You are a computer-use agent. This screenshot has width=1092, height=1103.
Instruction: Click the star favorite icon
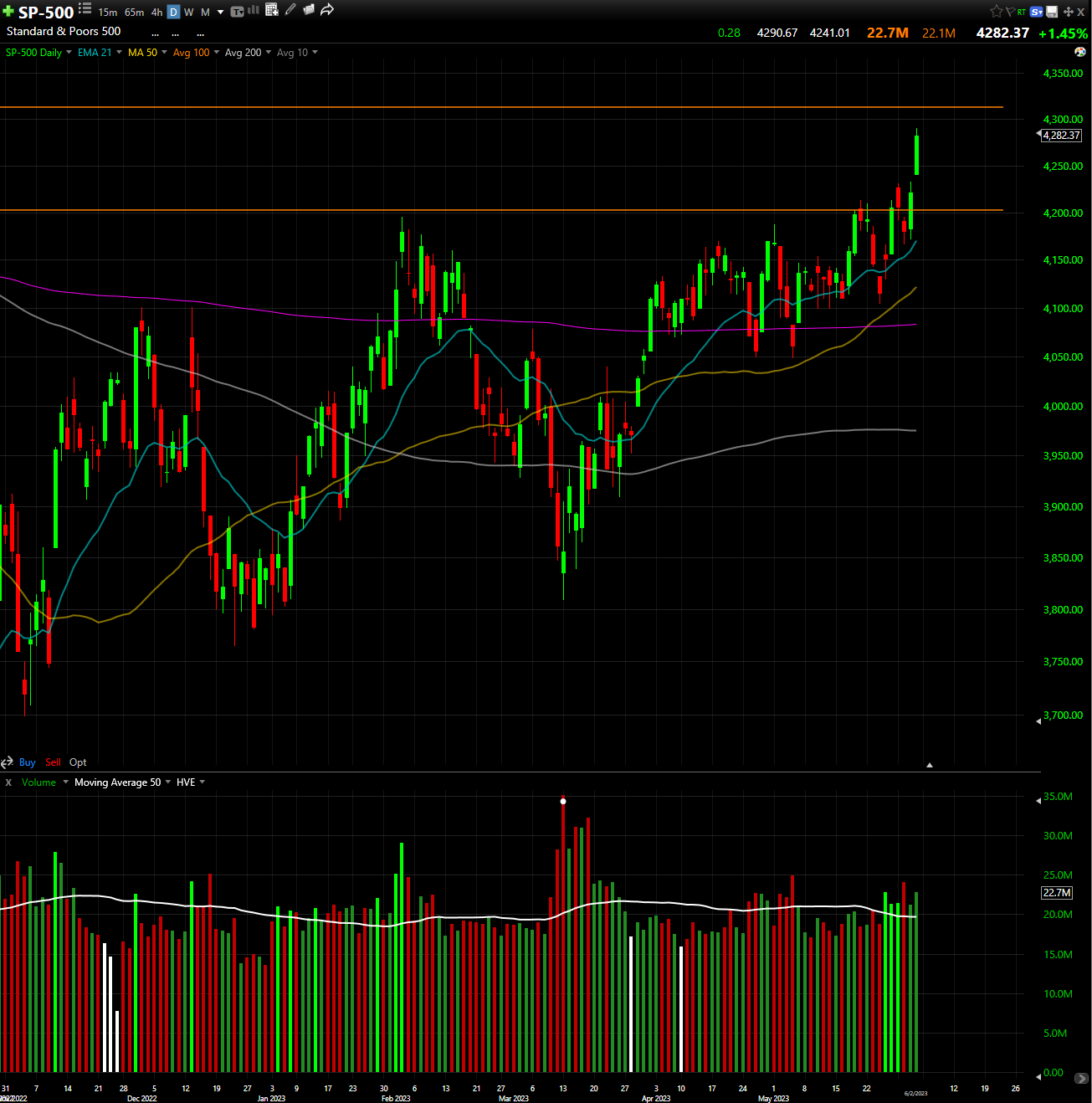coord(996,12)
